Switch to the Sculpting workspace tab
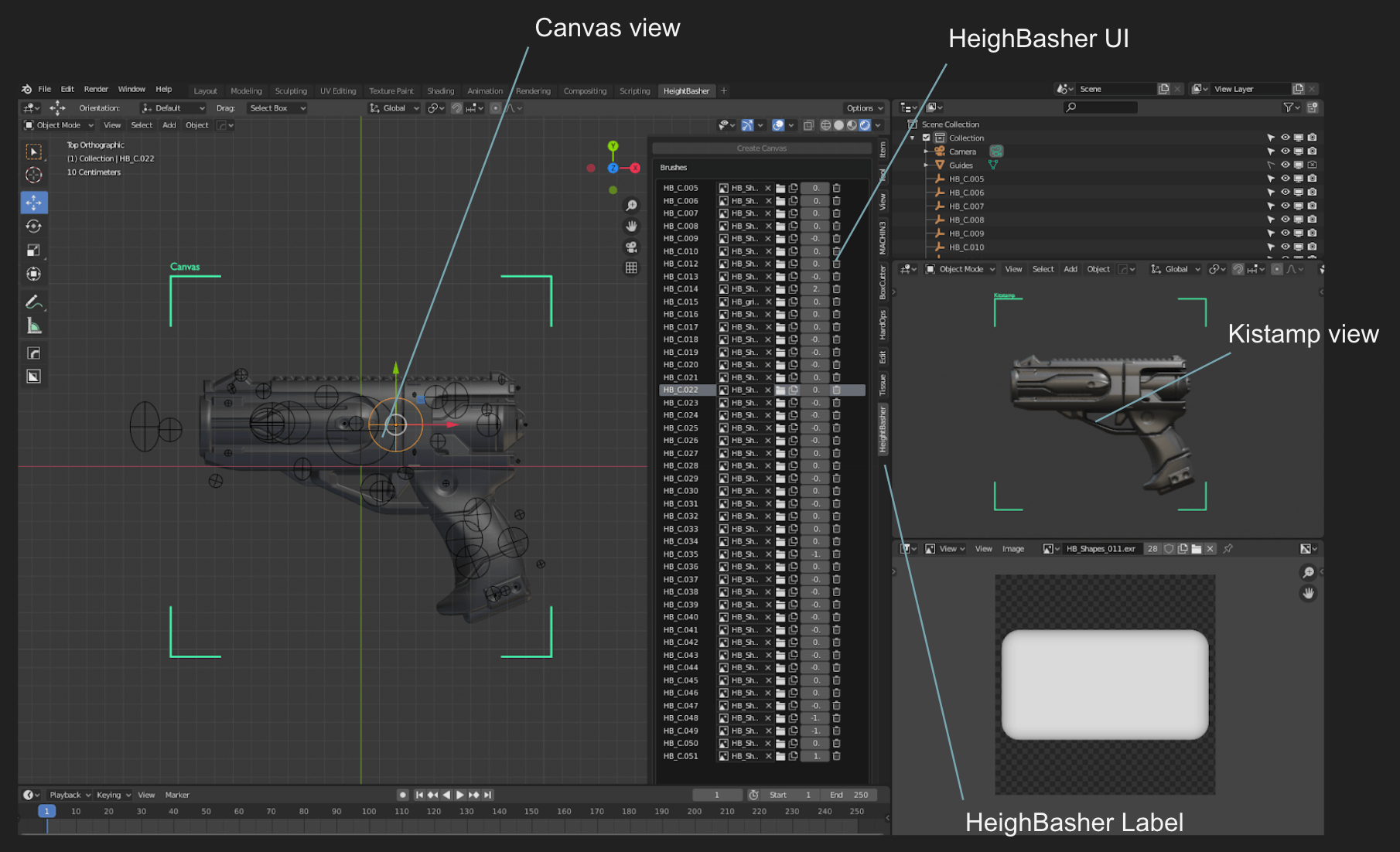The image size is (1400, 852). click(291, 91)
